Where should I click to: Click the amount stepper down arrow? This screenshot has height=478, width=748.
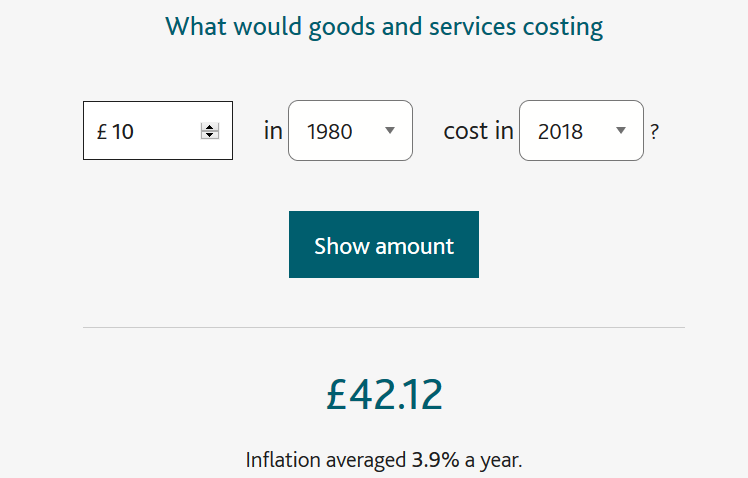point(210,135)
